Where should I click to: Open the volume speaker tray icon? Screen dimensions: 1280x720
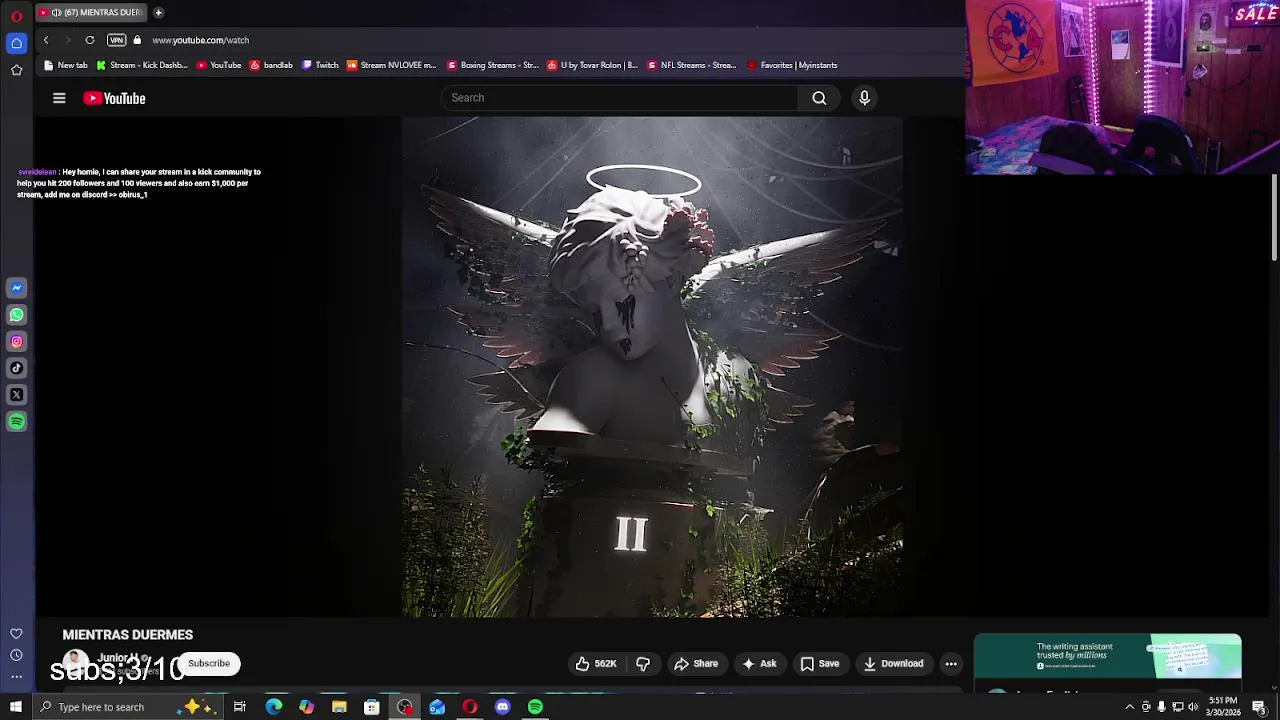pos(1193,707)
